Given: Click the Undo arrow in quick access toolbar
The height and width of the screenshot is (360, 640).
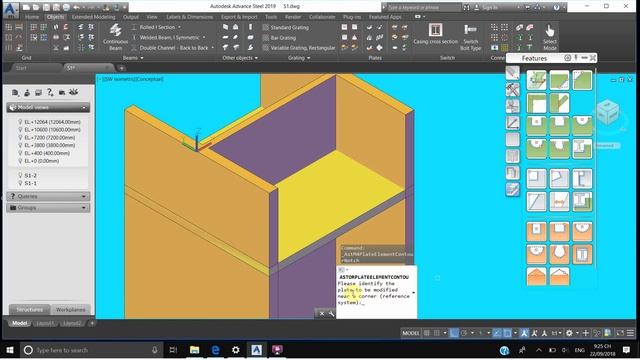Looking at the screenshot, I should [x=76, y=7].
